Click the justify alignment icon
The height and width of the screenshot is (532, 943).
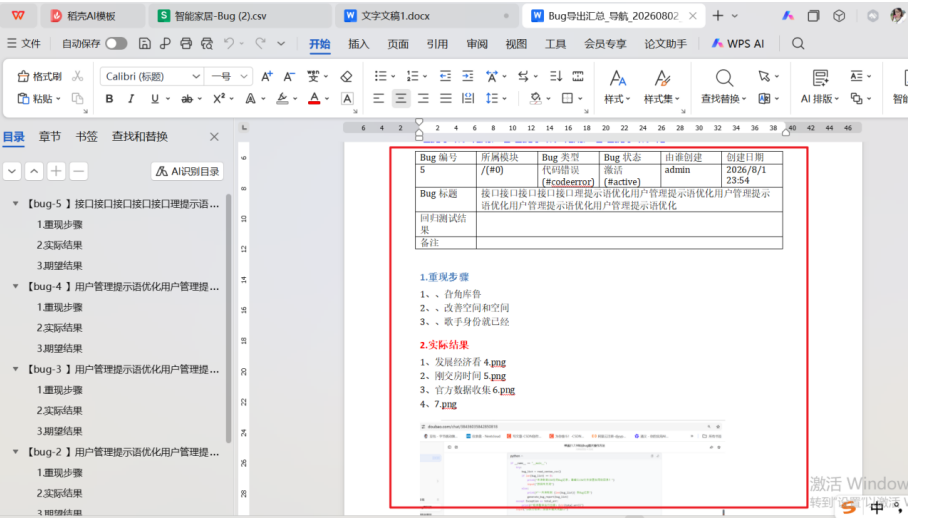pos(446,99)
